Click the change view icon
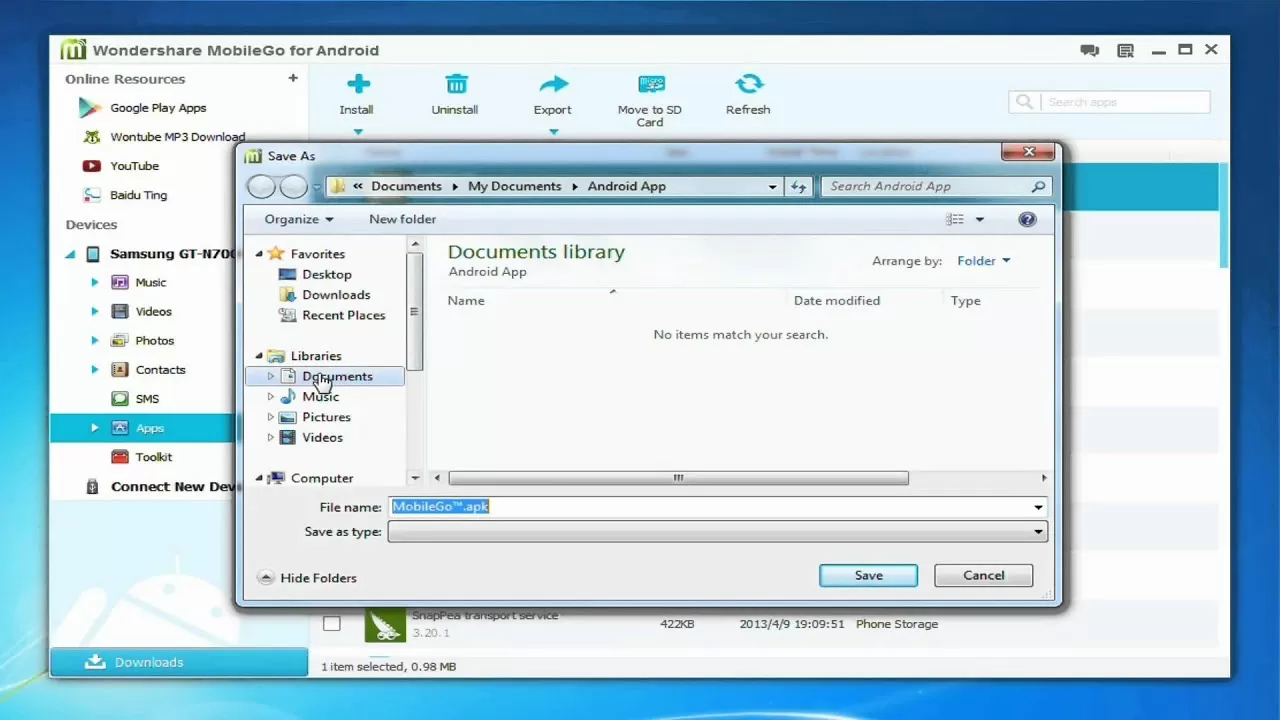Viewport: 1280px width, 720px height. pyautogui.click(x=955, y=220)
